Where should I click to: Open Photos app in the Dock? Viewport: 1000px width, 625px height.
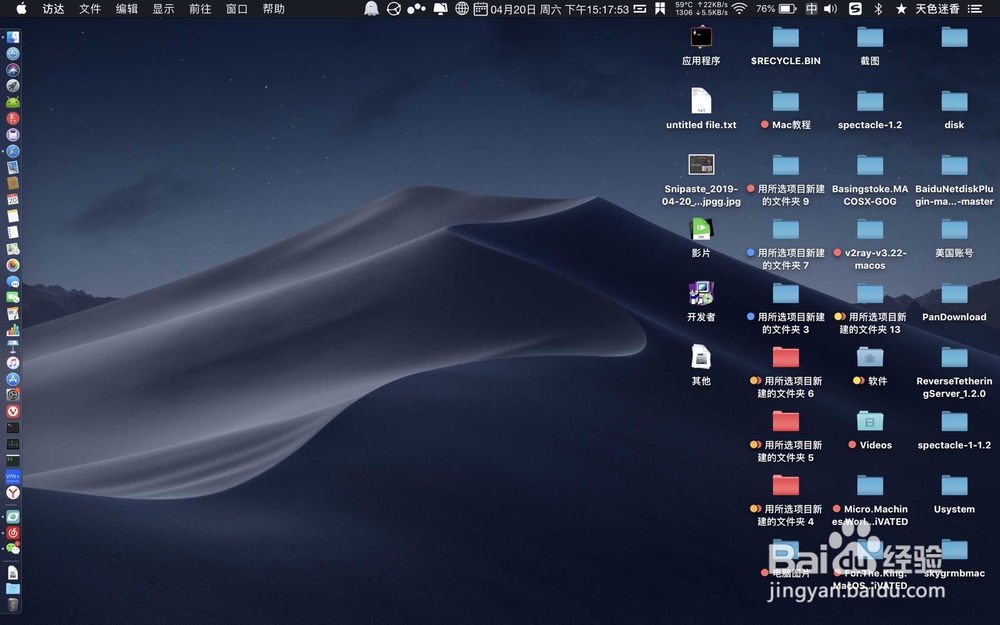pos(13,265)
